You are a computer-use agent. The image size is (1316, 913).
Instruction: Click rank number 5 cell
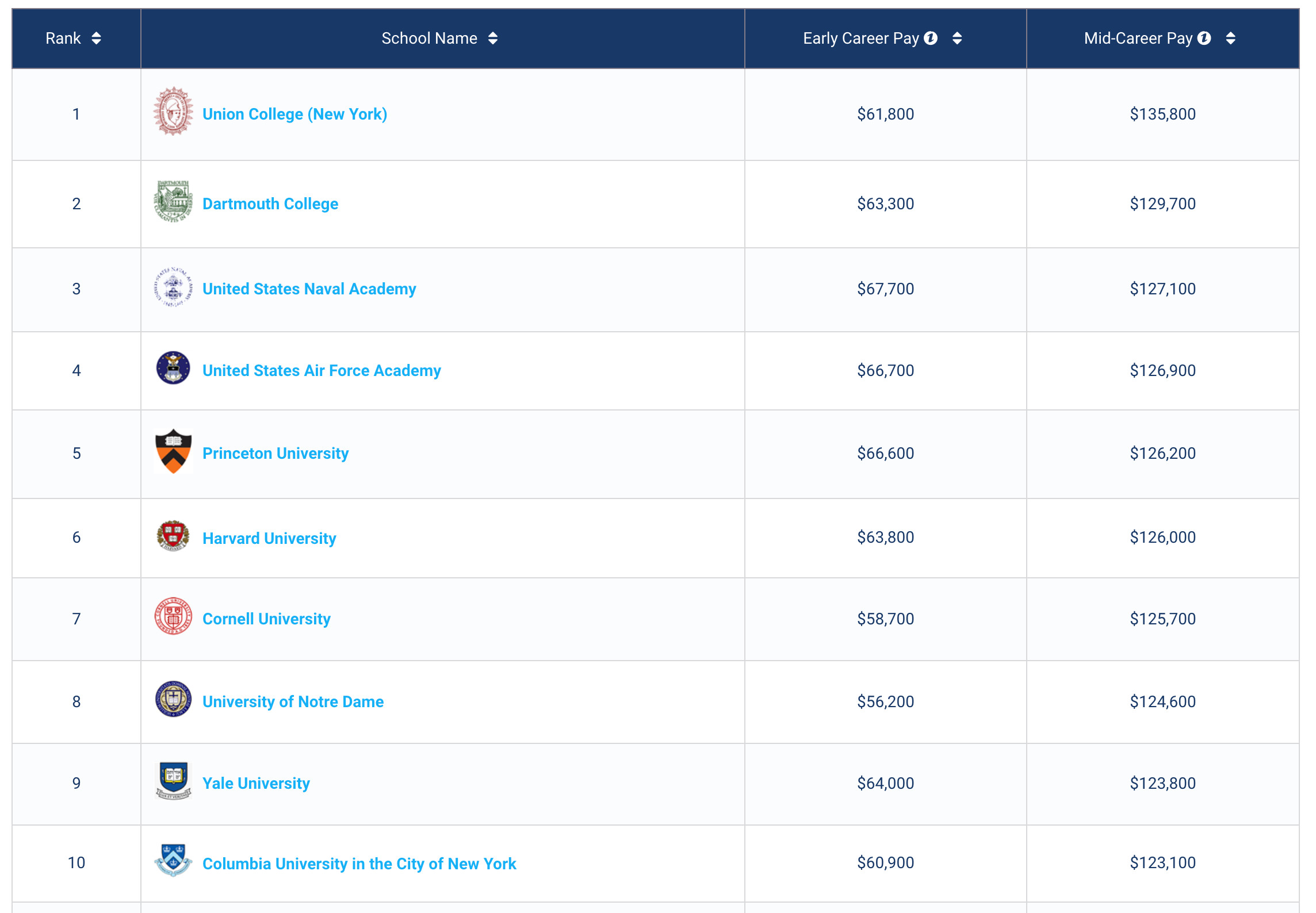(x=76, y=454)
